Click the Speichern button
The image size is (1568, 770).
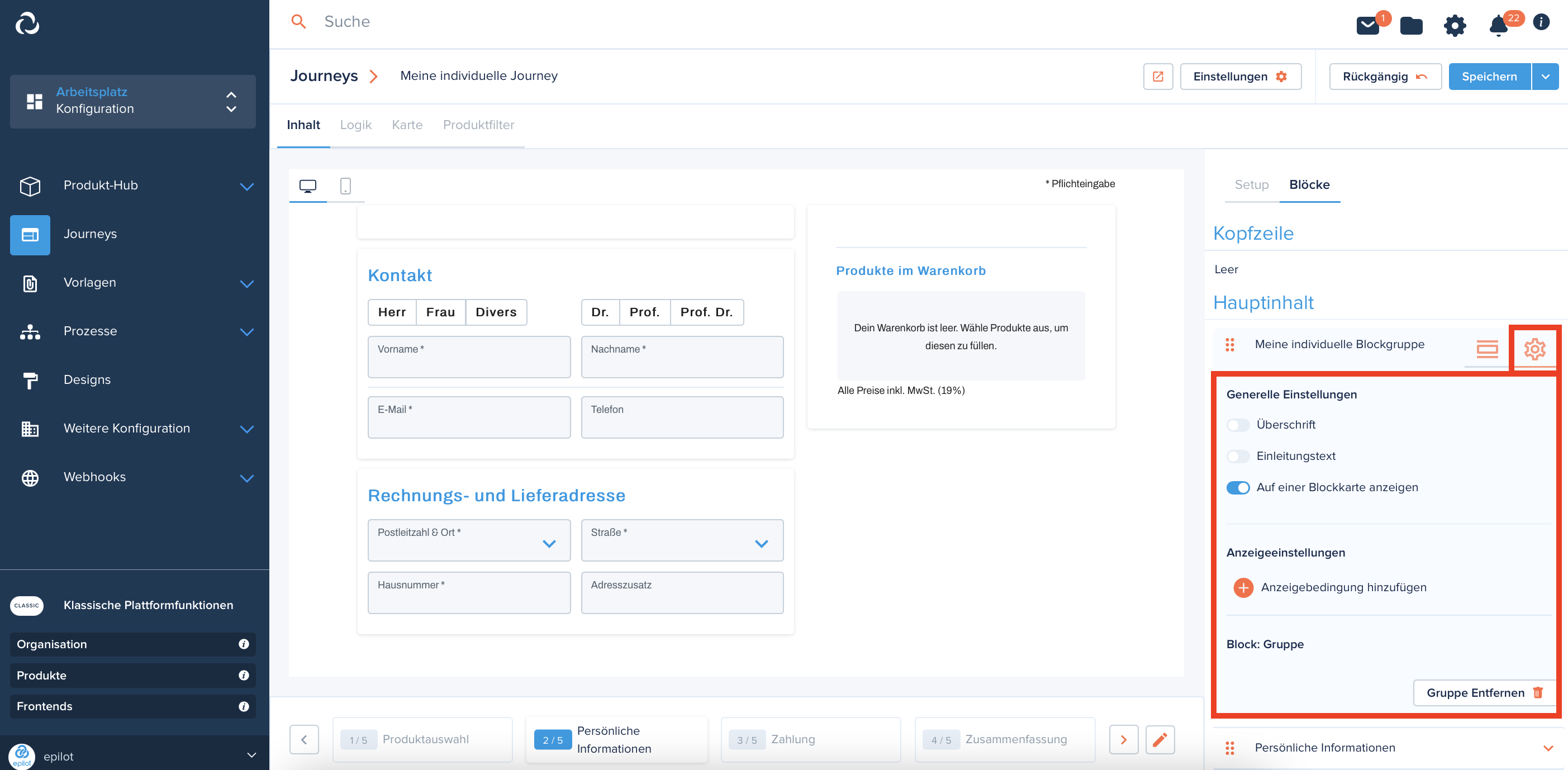click(1489, 77)
